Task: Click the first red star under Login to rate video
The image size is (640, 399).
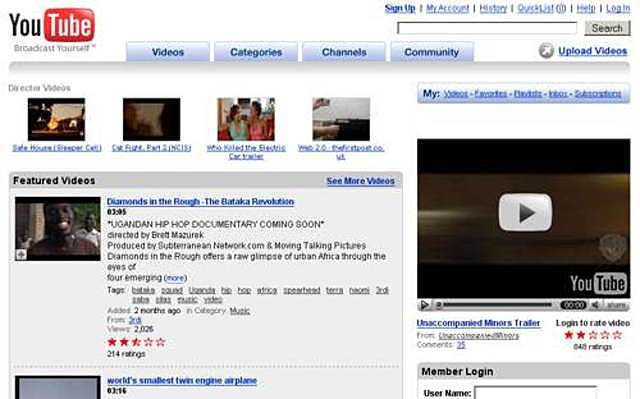Action: (x=569, y=335)
